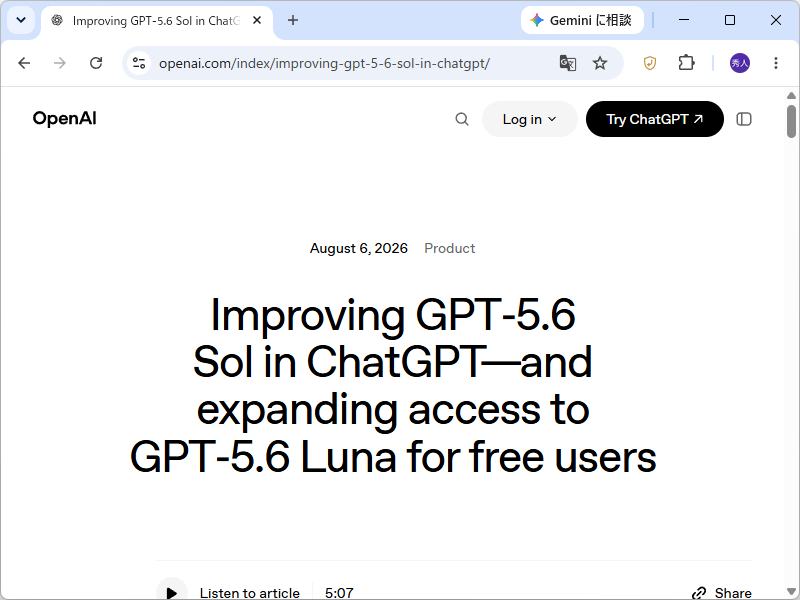Viewport: 800px width, 600px height.
Task: Click the August 6, 2026 date text
Action: (x=359, y=248)
